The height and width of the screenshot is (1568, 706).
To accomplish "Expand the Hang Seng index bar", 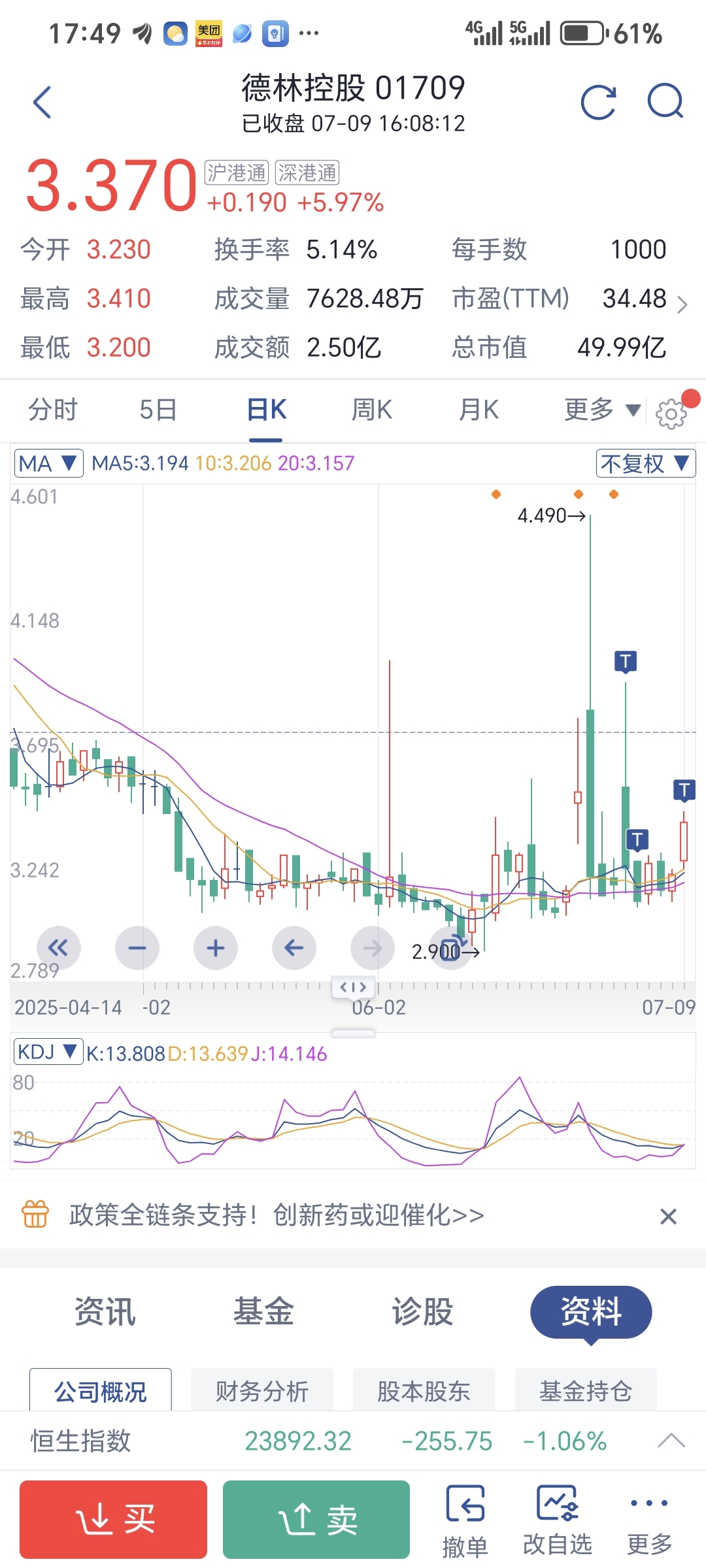I will coord(671,1441).
